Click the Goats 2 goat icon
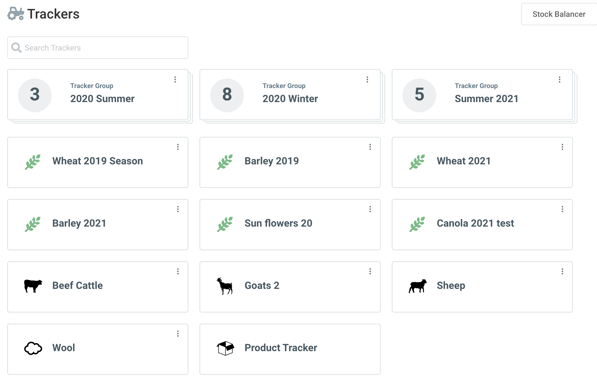The image size is (597, 382). point(225,286)
